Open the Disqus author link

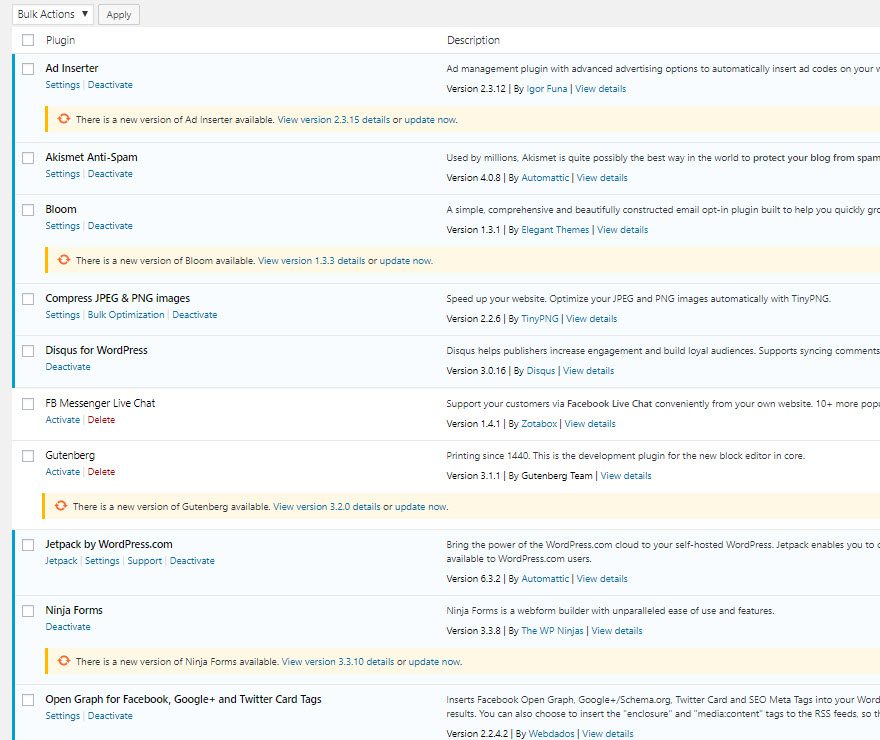(541, 371)
